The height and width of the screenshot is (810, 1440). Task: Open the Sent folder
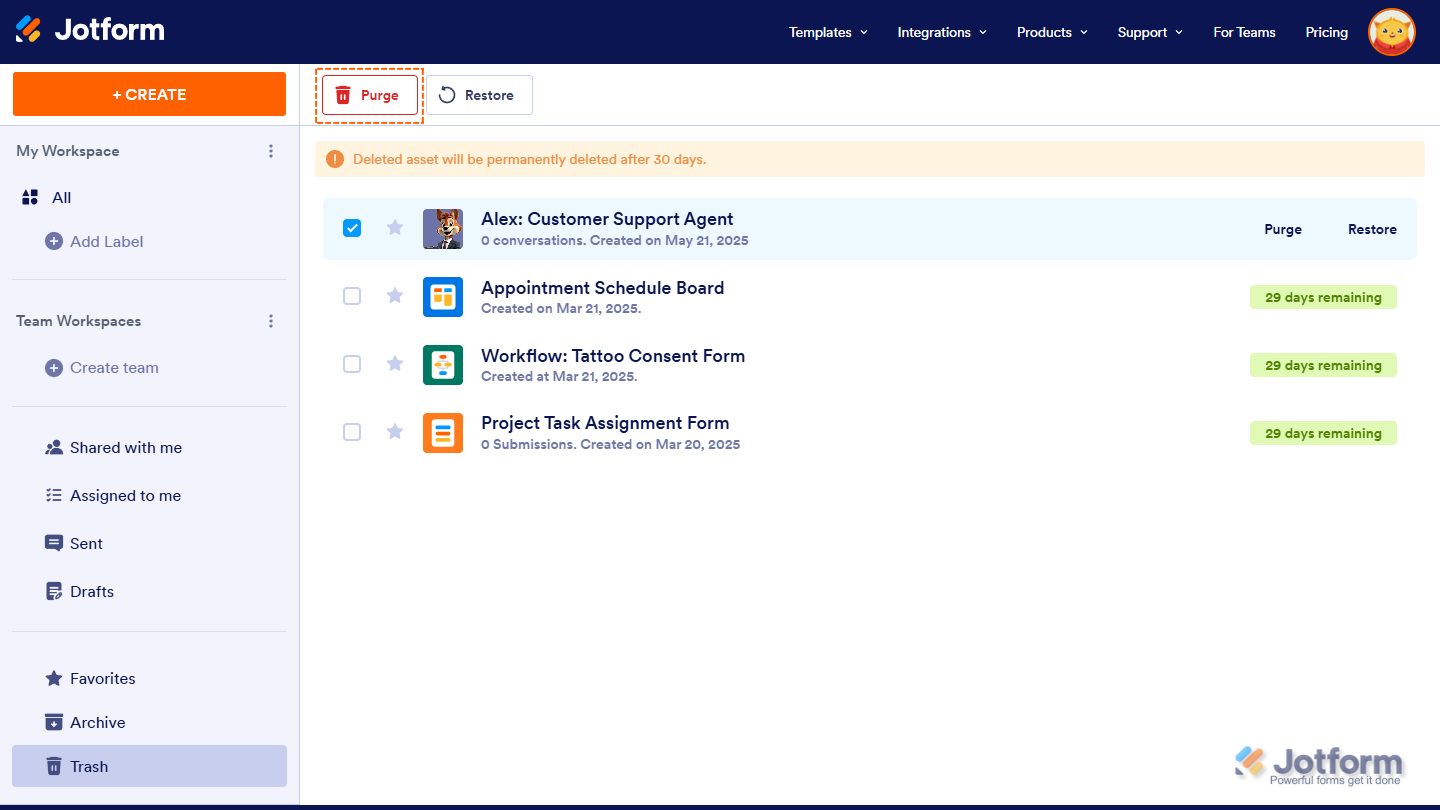(x=86, y=543)
